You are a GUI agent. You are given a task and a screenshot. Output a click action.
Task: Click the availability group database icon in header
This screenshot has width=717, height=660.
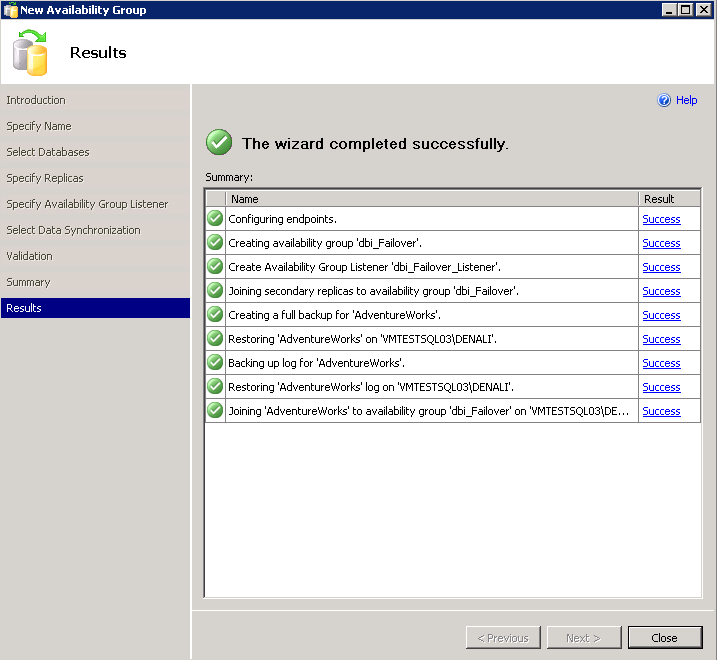pos(30,53)
